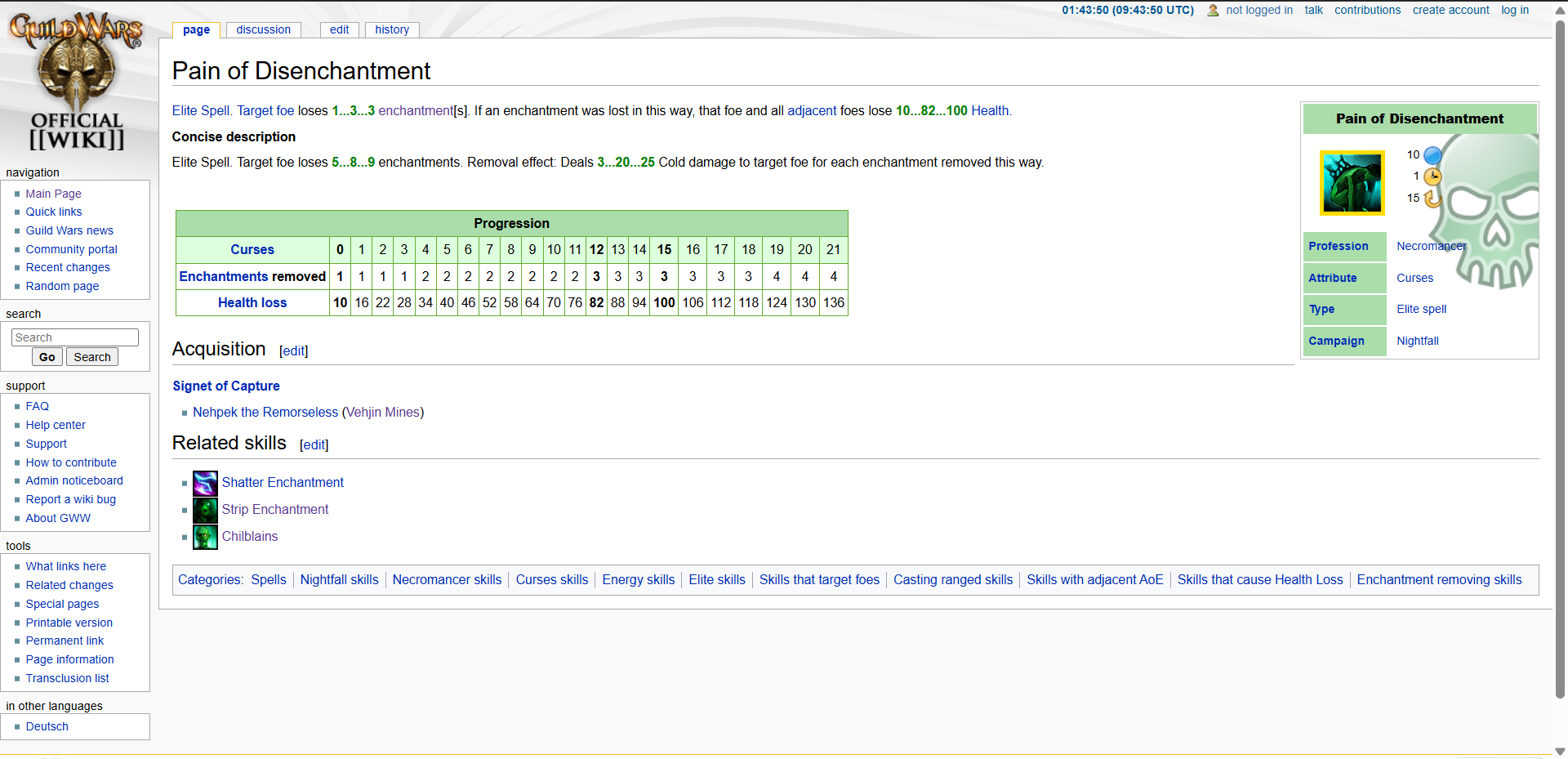This screenshot has height=759, width=1568.
Task: View the history tab
Action: pos(392,29)
